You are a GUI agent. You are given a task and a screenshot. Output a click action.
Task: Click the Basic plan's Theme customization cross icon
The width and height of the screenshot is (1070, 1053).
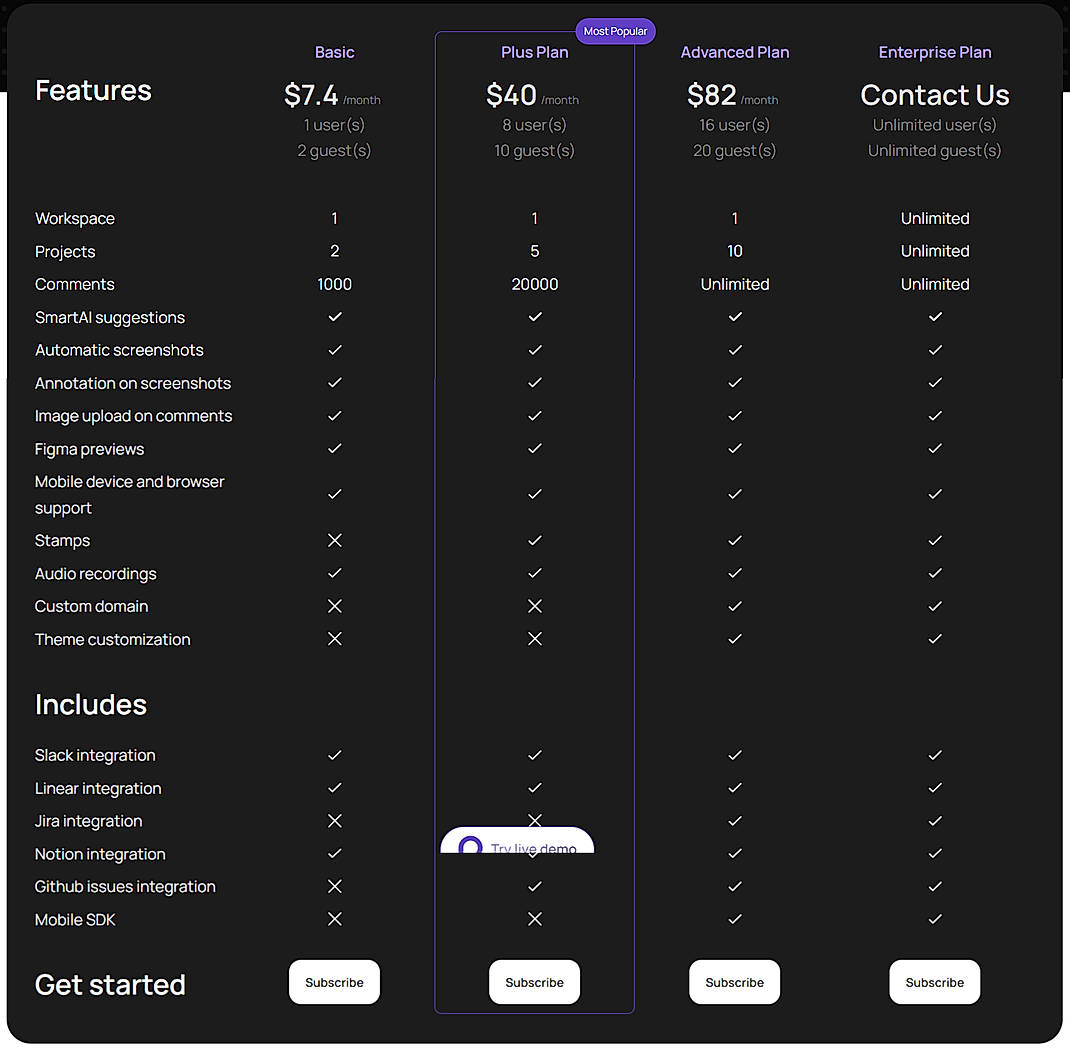coord(334,639)
